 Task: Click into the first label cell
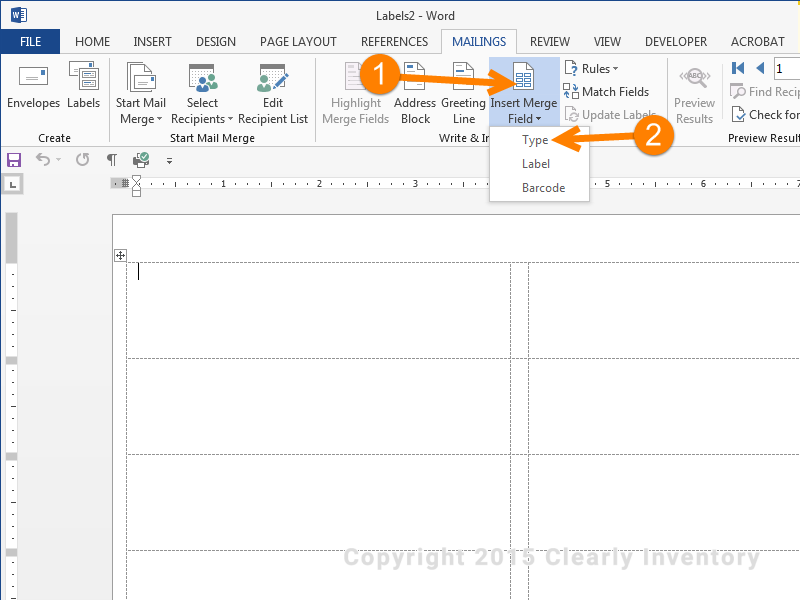tap(318, 310)
